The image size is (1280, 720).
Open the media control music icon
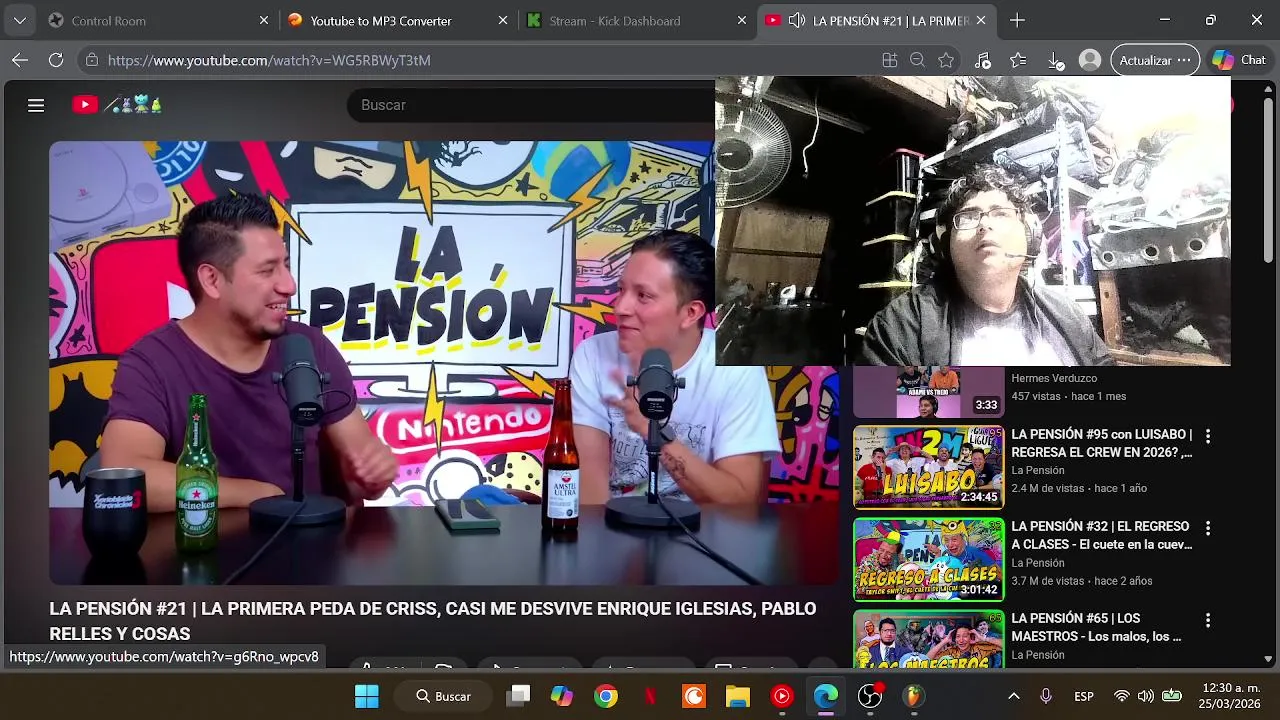(983, 60)
